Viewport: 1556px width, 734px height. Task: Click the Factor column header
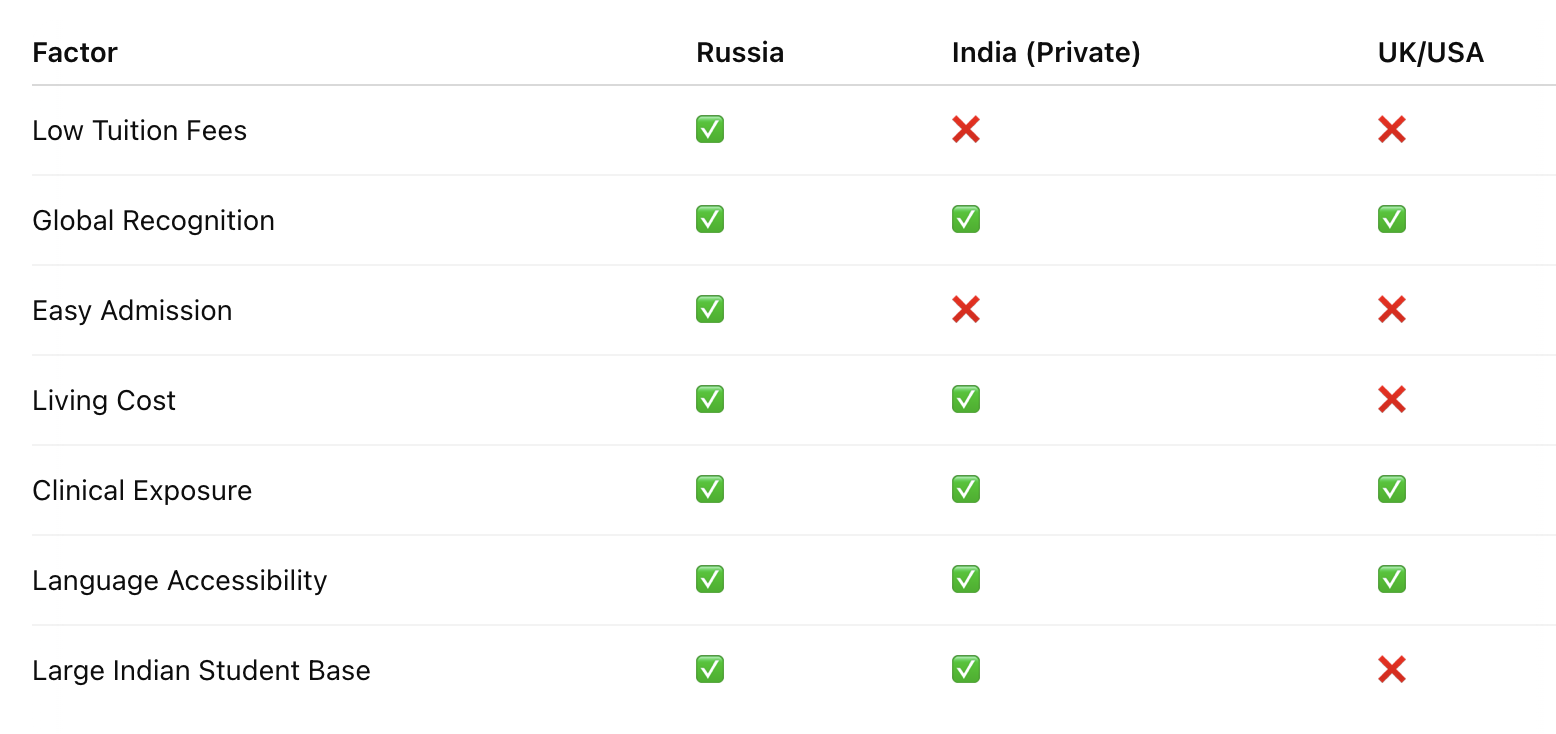(x=75, y=52)
